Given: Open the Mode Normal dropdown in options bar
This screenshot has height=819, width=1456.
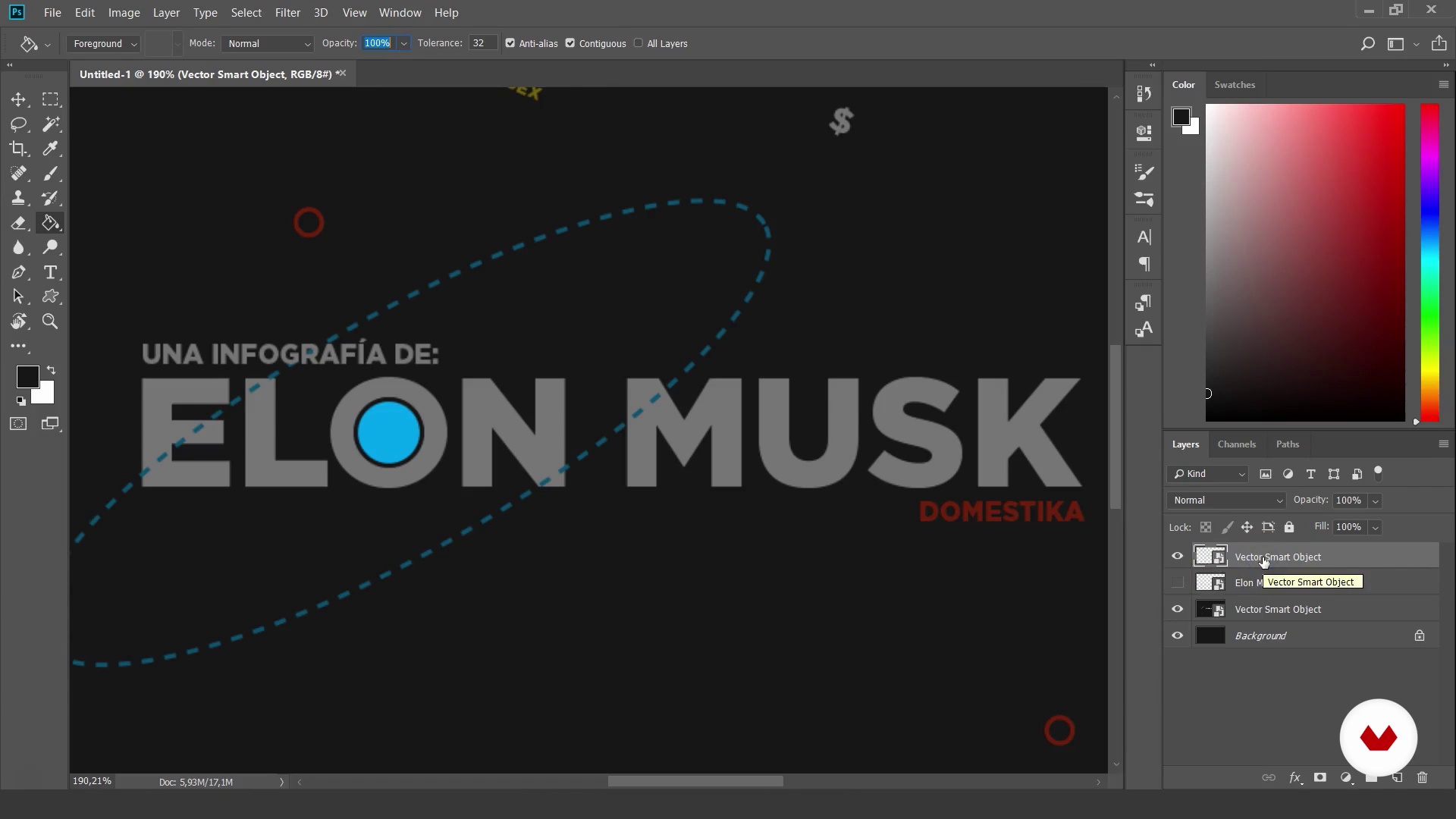Looking at the screenshot, I should (268, 43).
